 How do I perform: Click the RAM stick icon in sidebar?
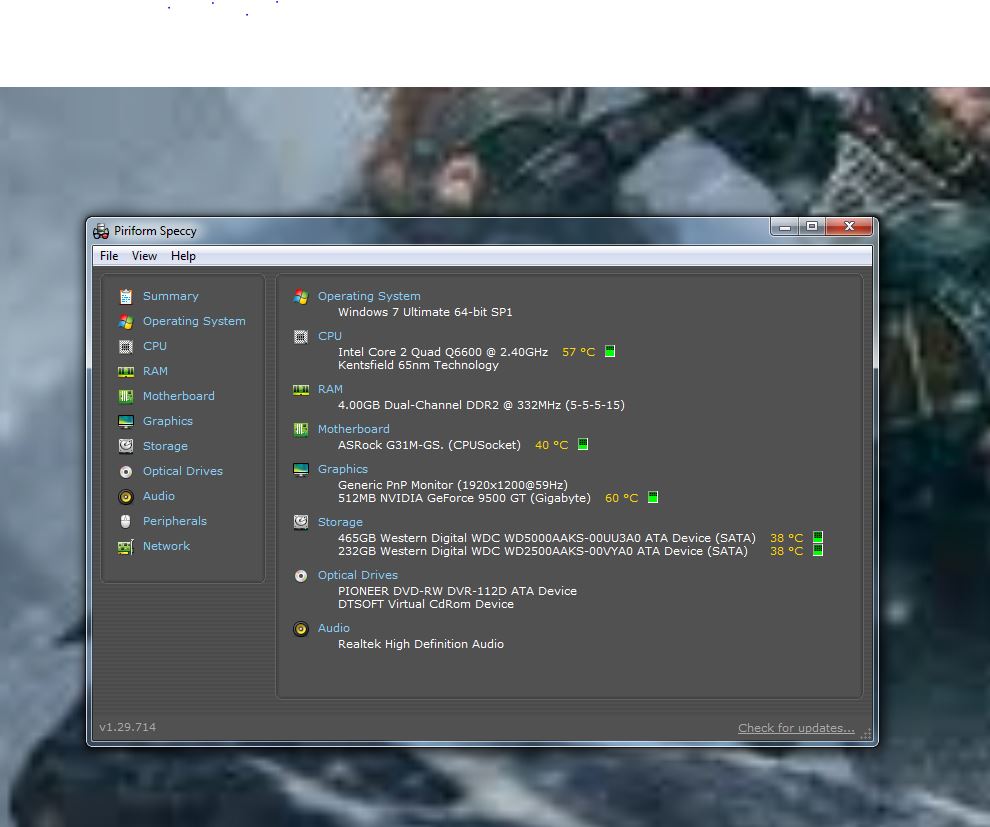[126, 371]
